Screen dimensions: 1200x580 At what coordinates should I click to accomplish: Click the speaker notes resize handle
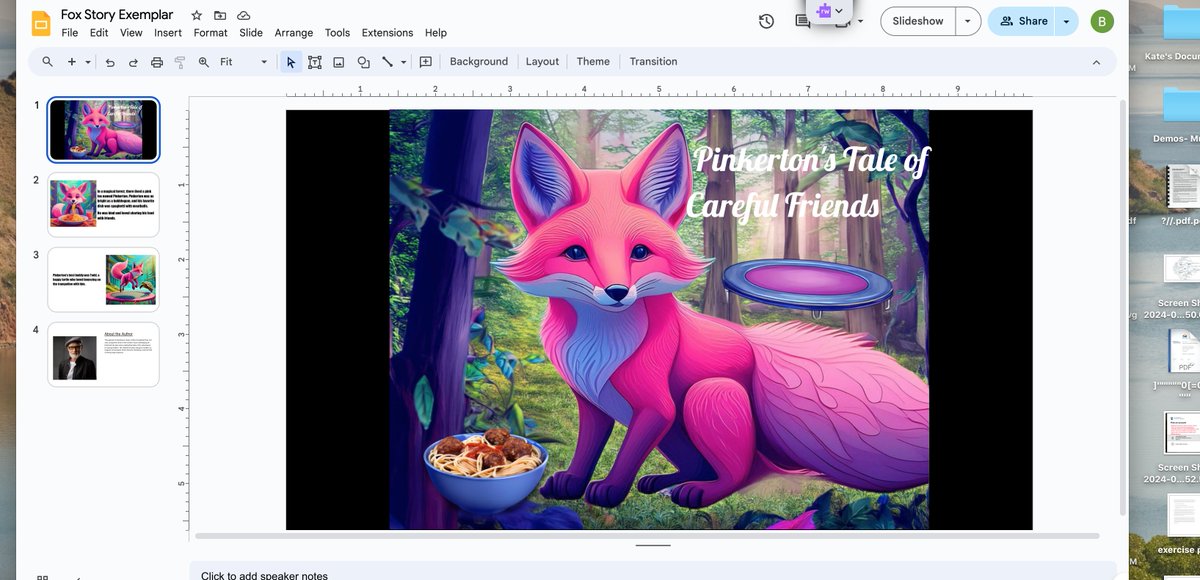coord(653,546)
